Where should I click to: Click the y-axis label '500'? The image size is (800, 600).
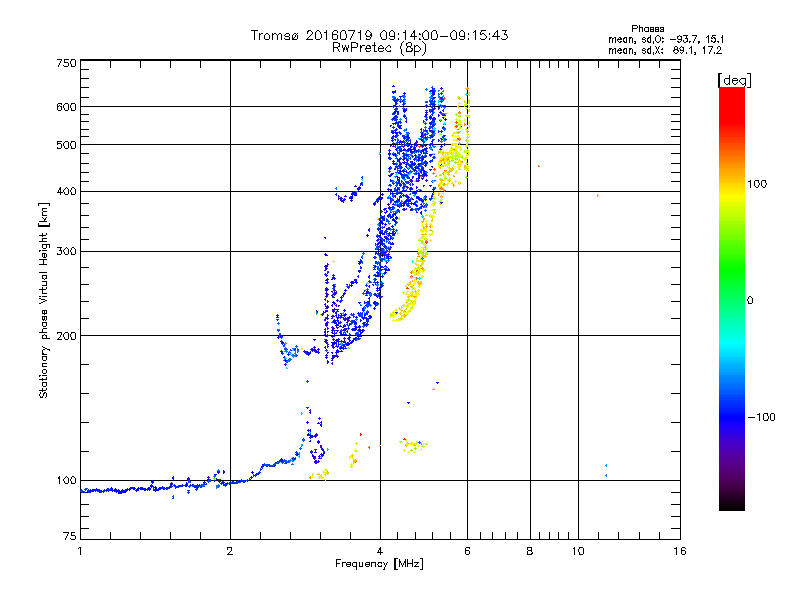66,145
